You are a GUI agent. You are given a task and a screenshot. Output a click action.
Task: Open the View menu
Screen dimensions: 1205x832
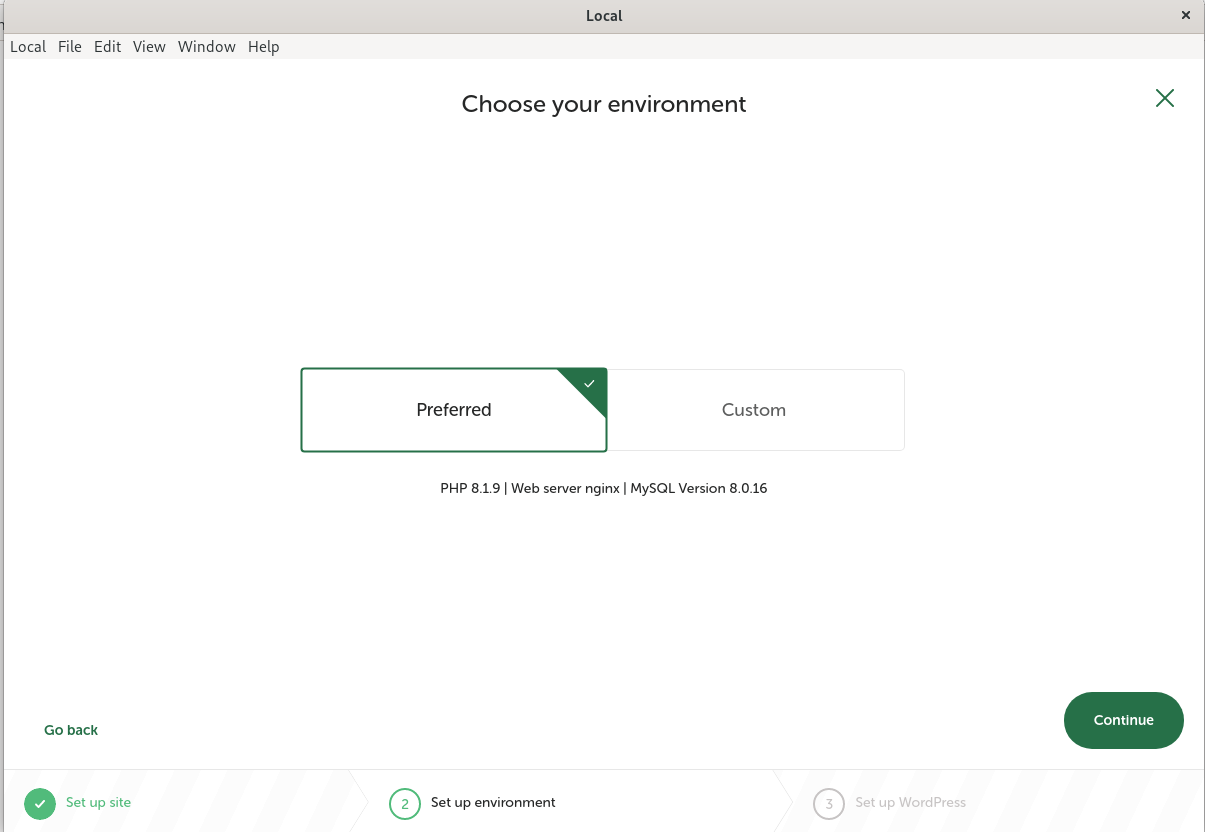[x=149, y=47]
